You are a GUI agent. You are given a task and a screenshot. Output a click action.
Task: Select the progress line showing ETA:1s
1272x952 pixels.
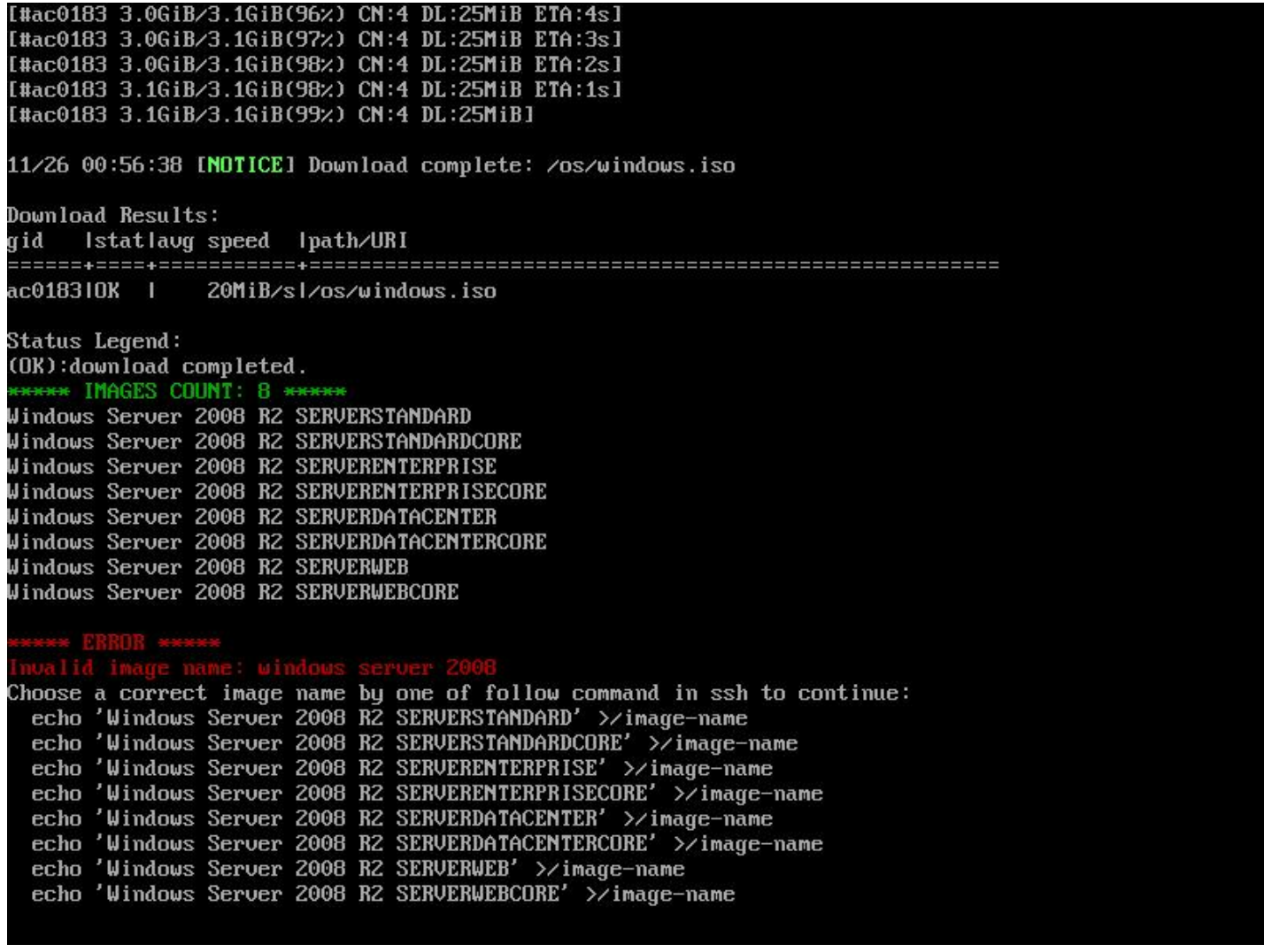(x=315, y=89)
